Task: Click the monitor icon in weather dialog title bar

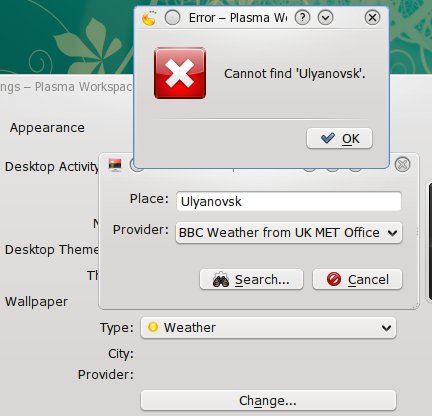Action: pyautogui.click(x=115, y=165)
